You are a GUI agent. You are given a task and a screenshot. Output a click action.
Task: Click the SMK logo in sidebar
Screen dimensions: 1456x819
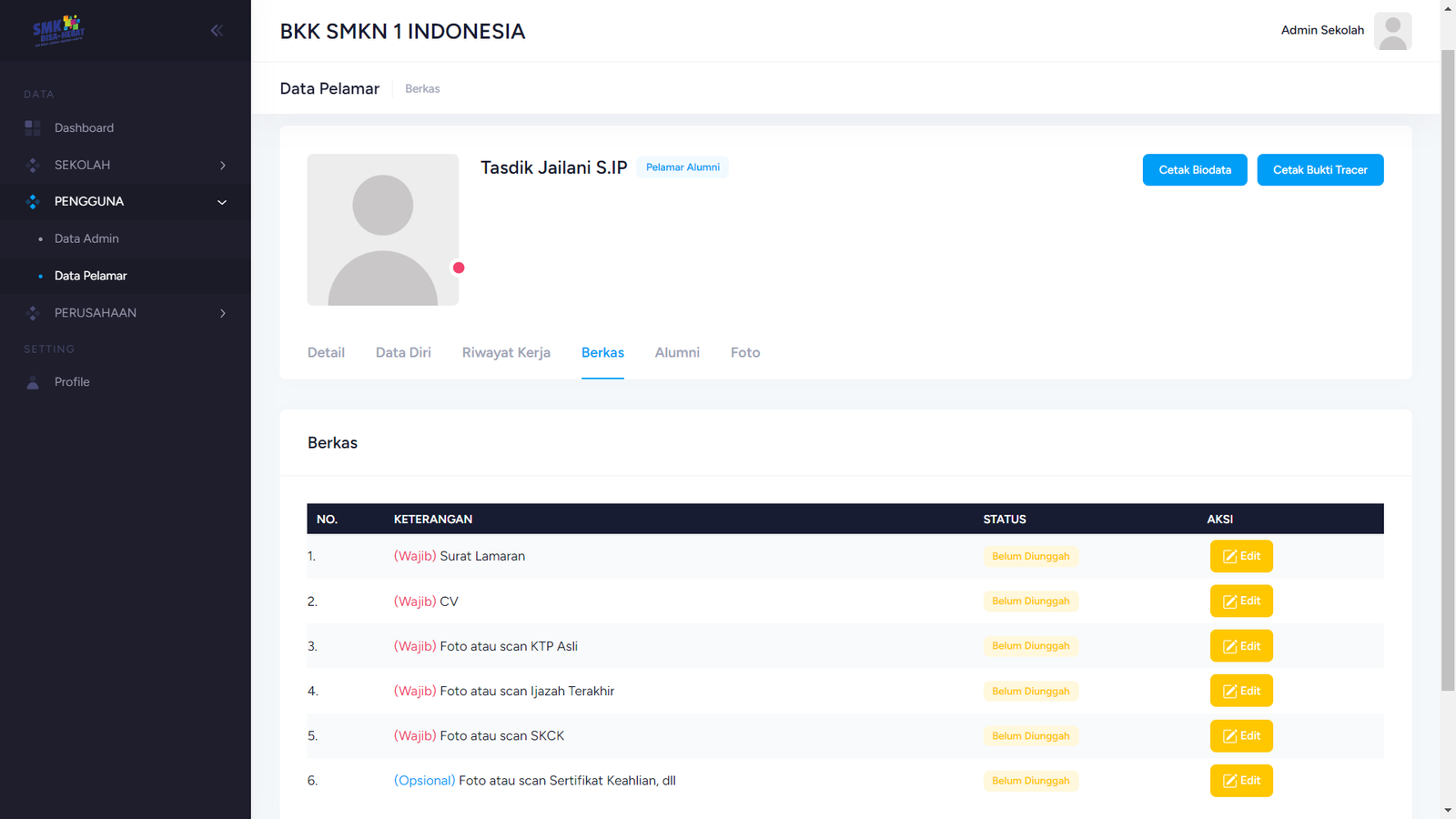58,30
